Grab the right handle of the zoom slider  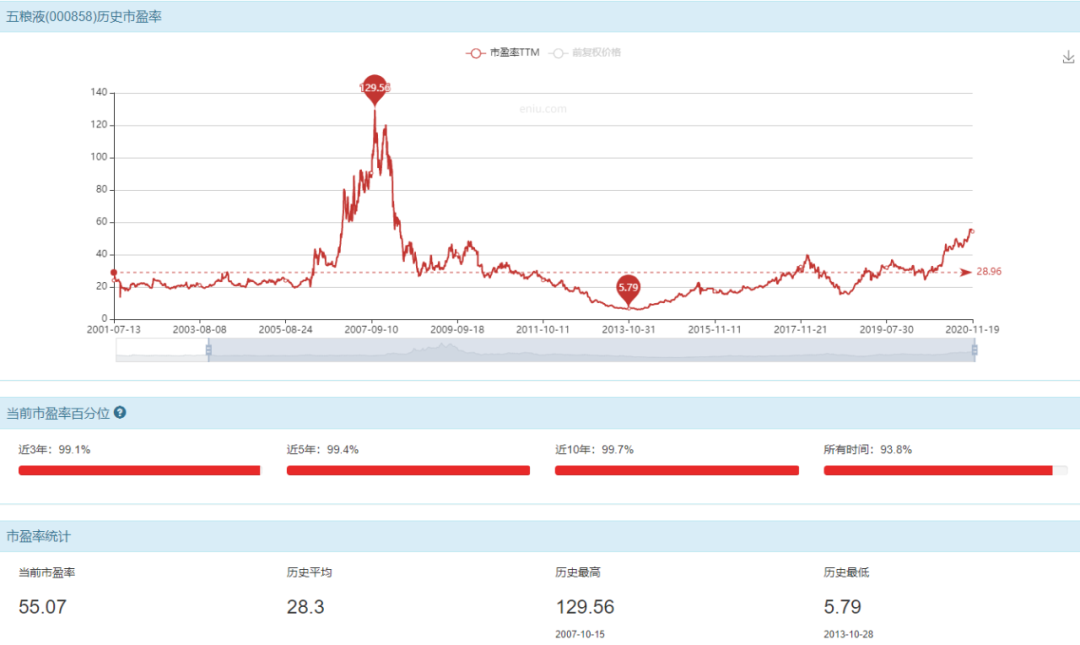(974, 350)
